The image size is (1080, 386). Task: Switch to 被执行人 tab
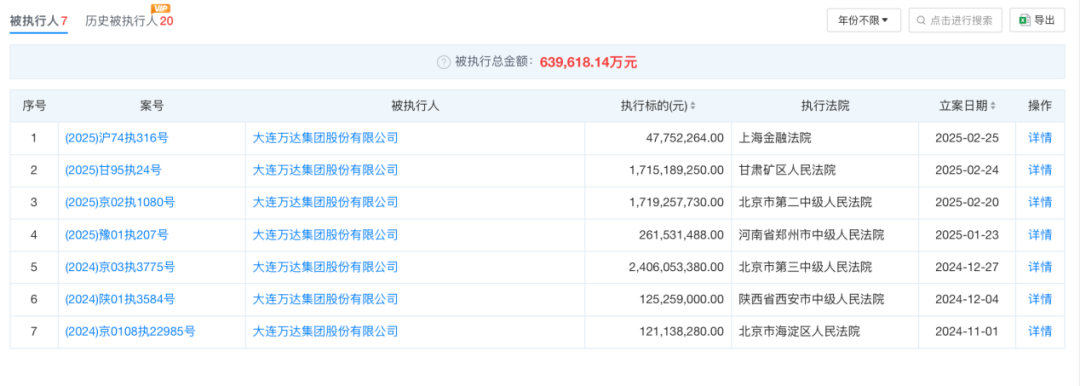pyautogui.click(x=39, y=21)
